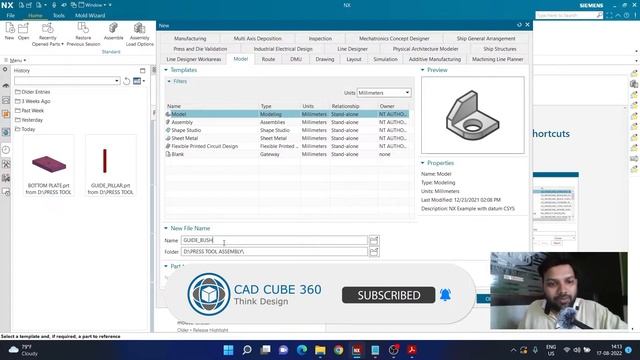The width and height of the screenshot is (640, 360).
Task: Open the Menu dropdown
Action: point(16,60)
